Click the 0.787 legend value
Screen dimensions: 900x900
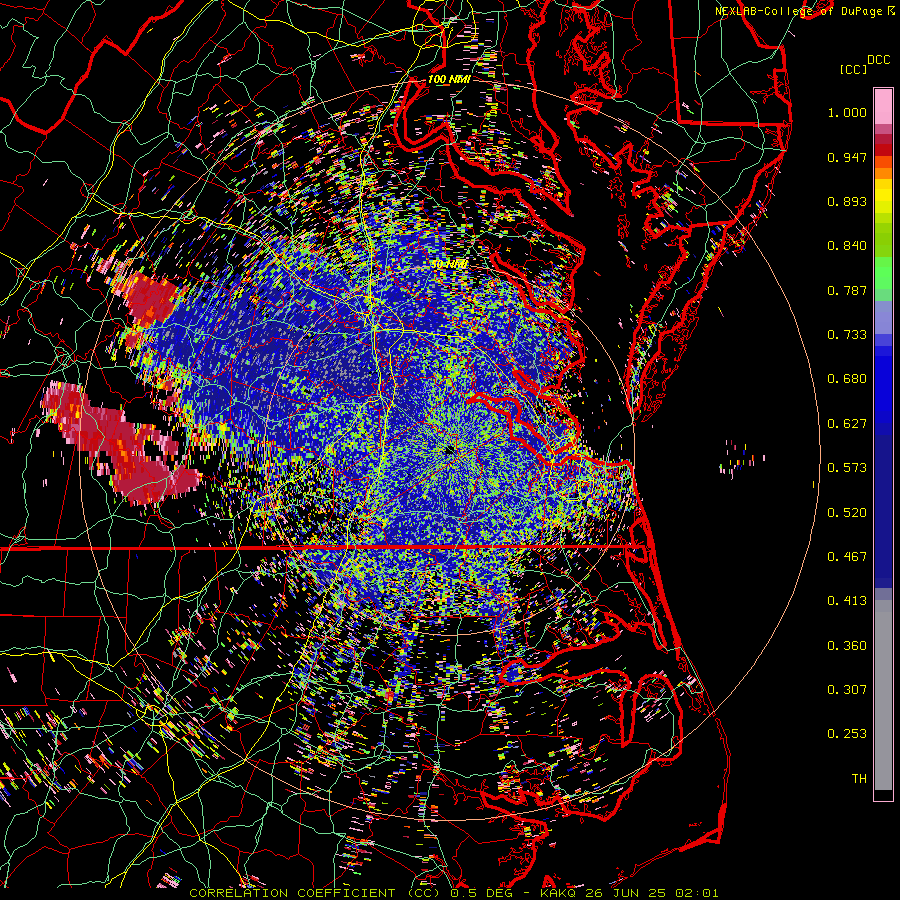[847, 290]
